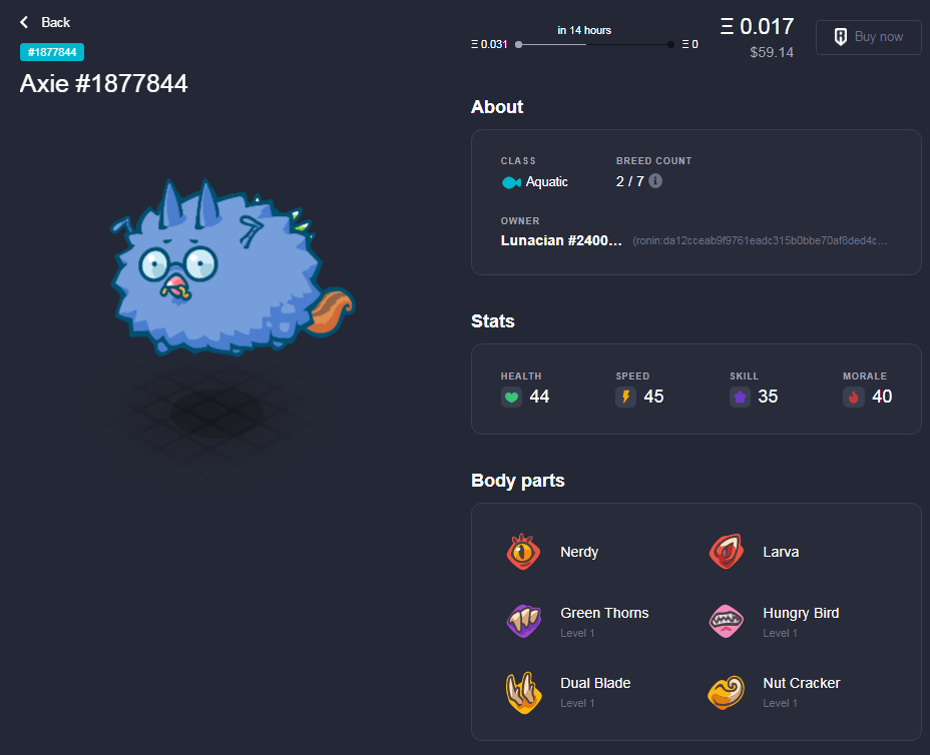
Task: Click the About section heading
Action: tap(497, 107)
